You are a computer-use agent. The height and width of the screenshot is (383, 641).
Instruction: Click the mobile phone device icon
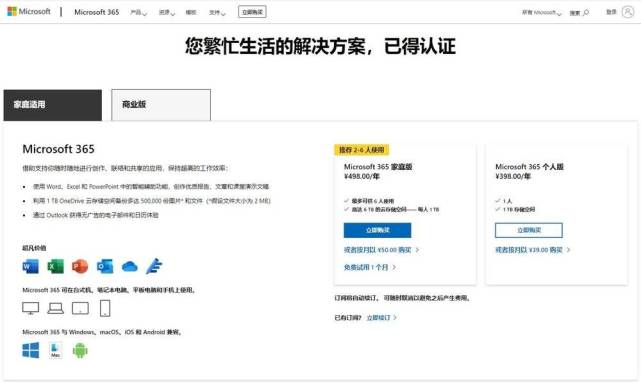105,308
